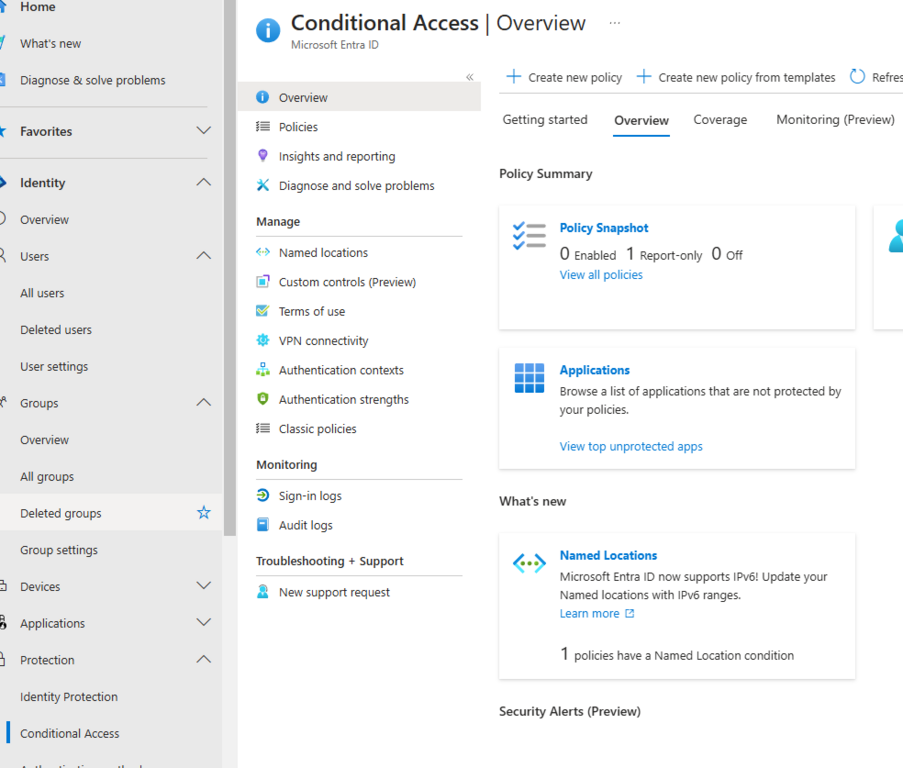This screenshot has width=903, height=768.
Task: Select Conditional Access in sidebar
Action: pos(70,733)
